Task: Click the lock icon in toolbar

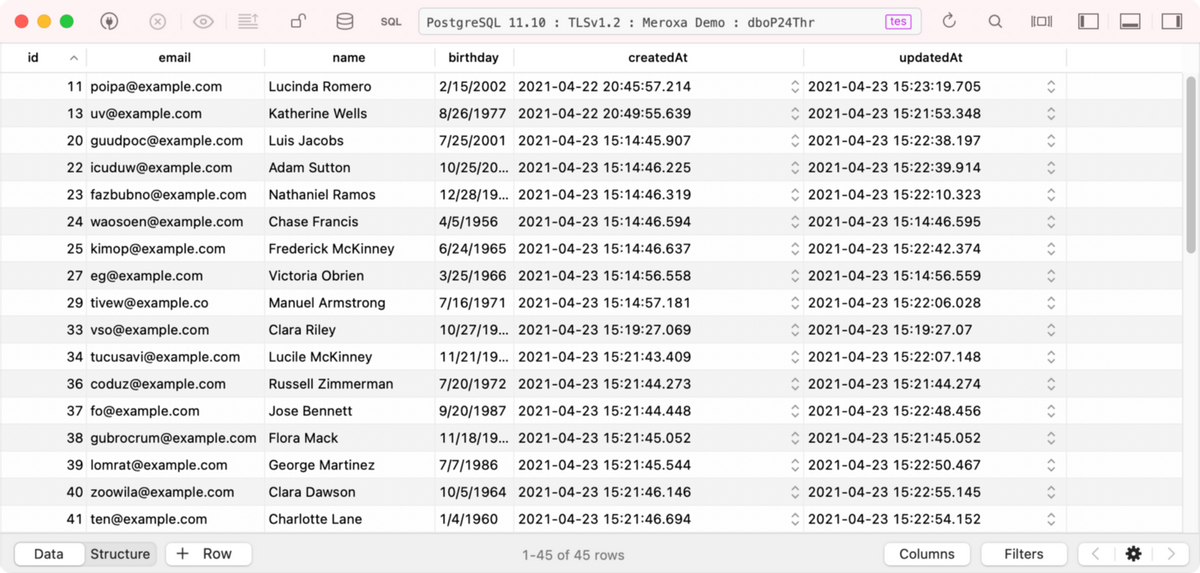Action: tap(298, 21)
